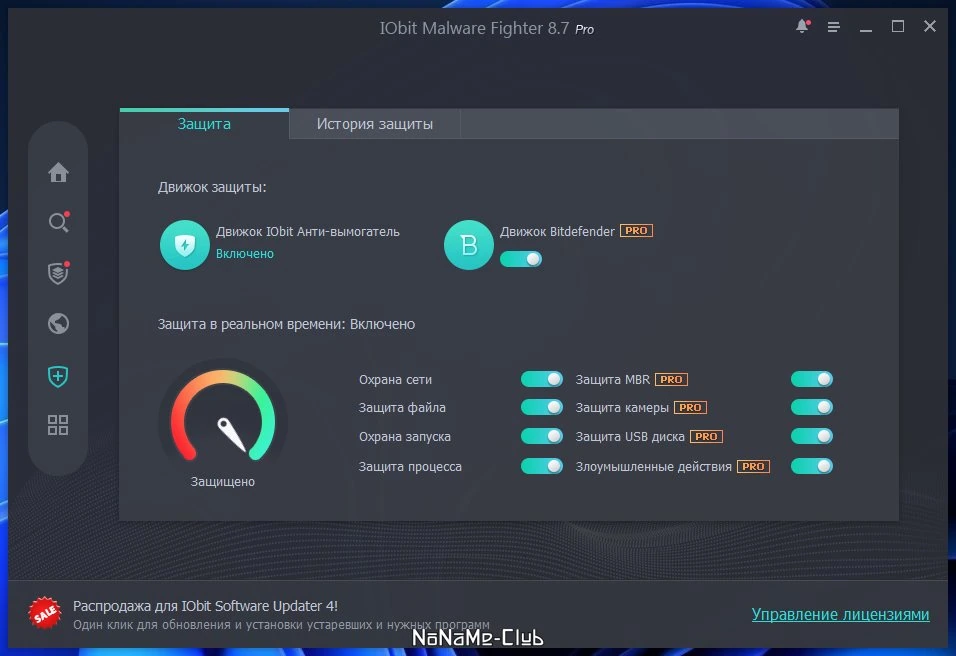The image size is (956, 656).
Task: Click the Один клик для обновления banner subtitle
Action: pos(281,625)
